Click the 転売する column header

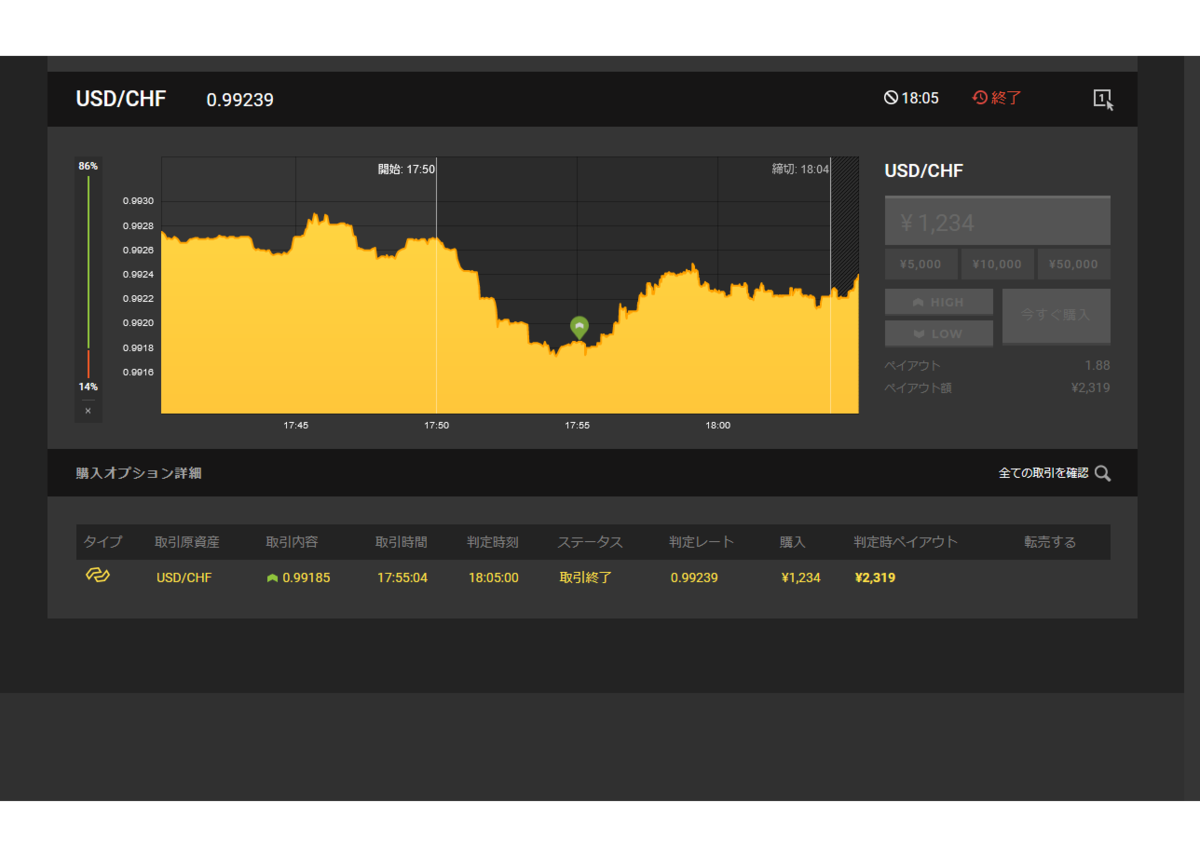(x=1050, y=542)
